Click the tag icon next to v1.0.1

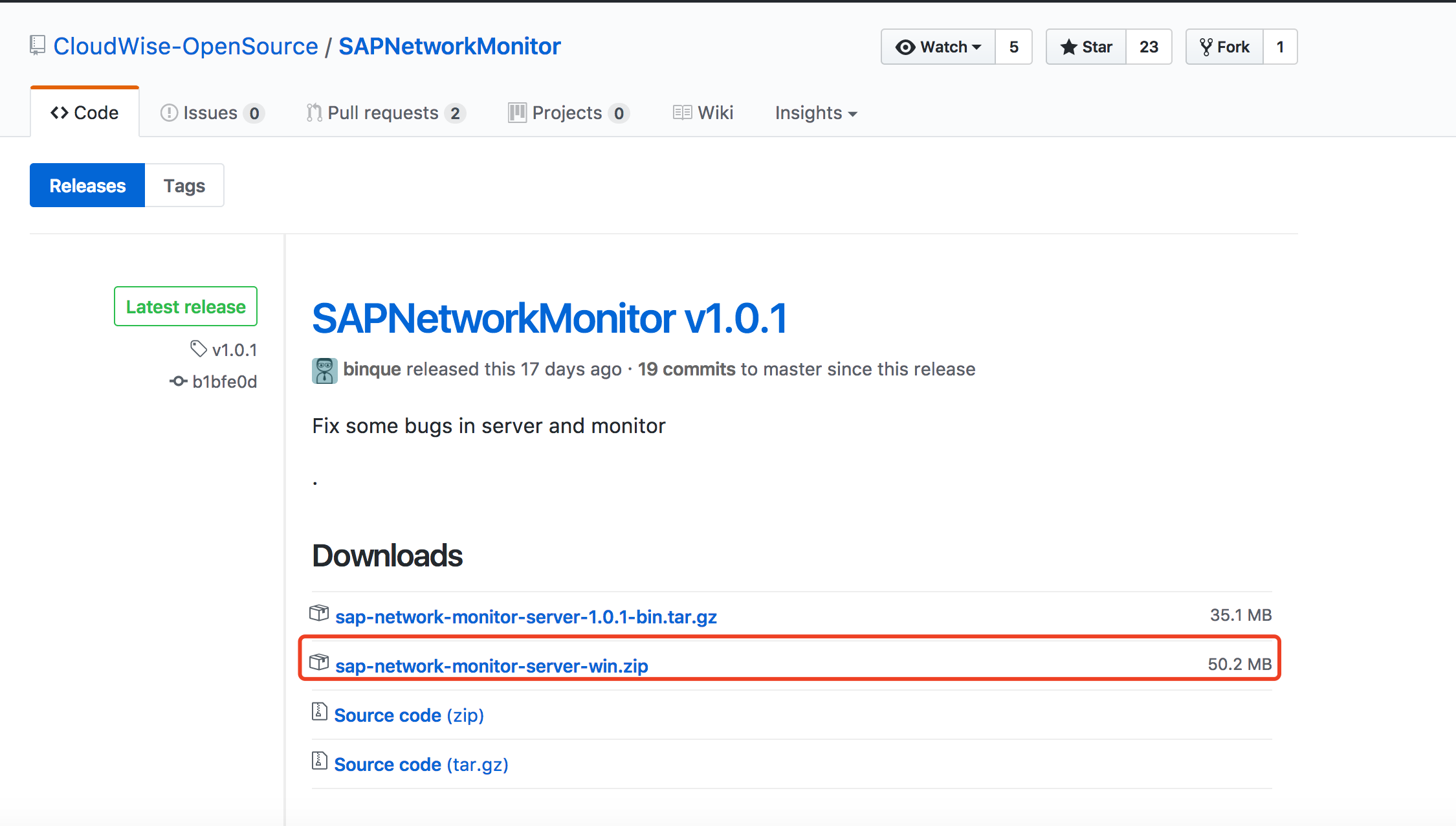(x=198, y=349)
